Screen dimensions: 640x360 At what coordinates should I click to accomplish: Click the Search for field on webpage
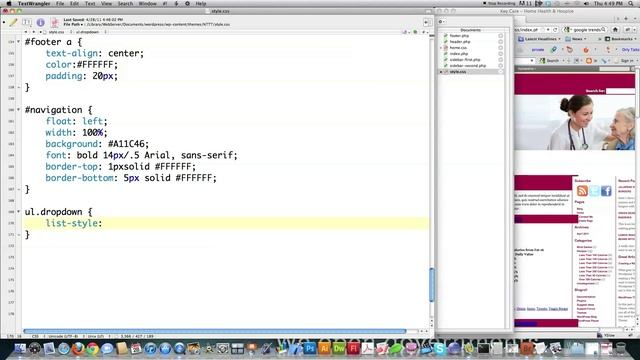[620, 91]
